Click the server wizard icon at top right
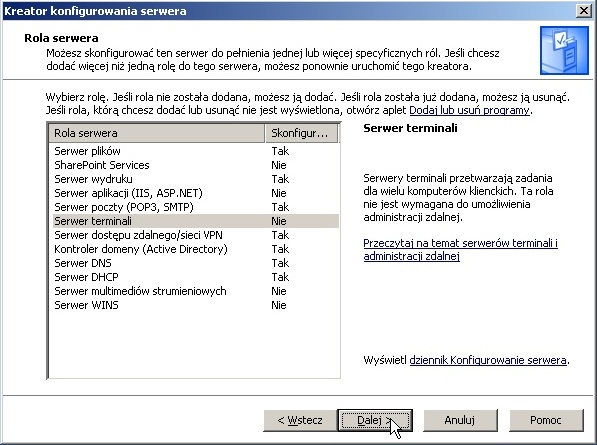 point(564,50)
